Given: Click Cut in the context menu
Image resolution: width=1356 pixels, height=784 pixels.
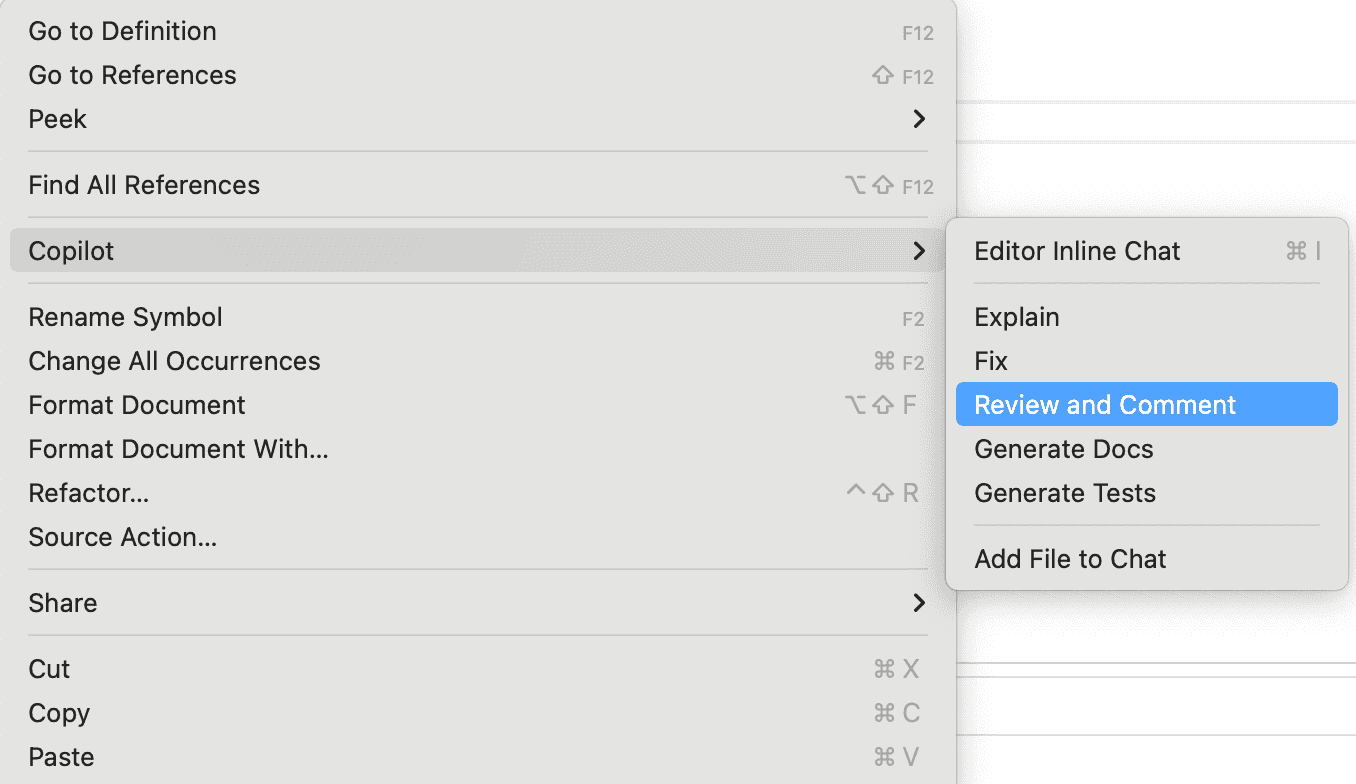Looking at the screenshot, I should click(x=49, y=669).
